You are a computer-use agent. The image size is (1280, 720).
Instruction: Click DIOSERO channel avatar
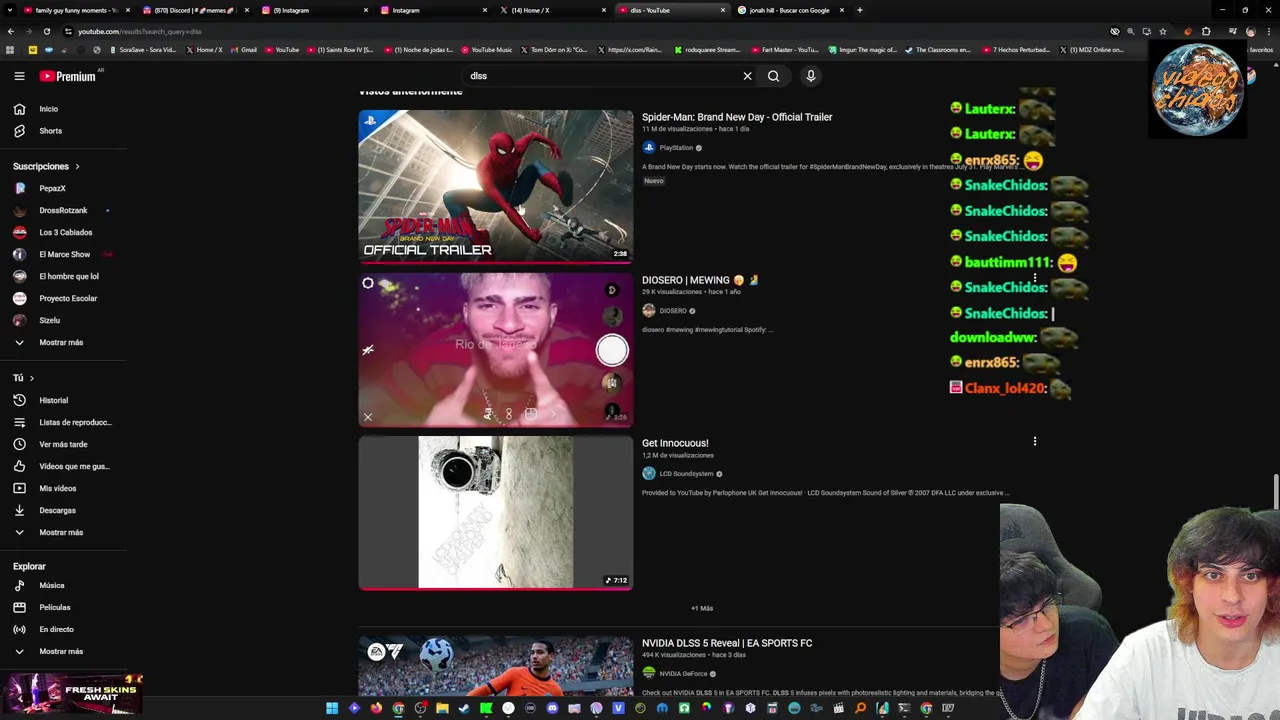point(649,311)
